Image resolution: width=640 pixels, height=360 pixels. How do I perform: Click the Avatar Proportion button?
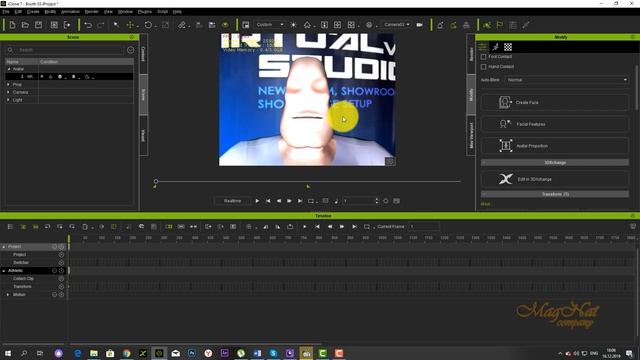[x=555, y=146]
